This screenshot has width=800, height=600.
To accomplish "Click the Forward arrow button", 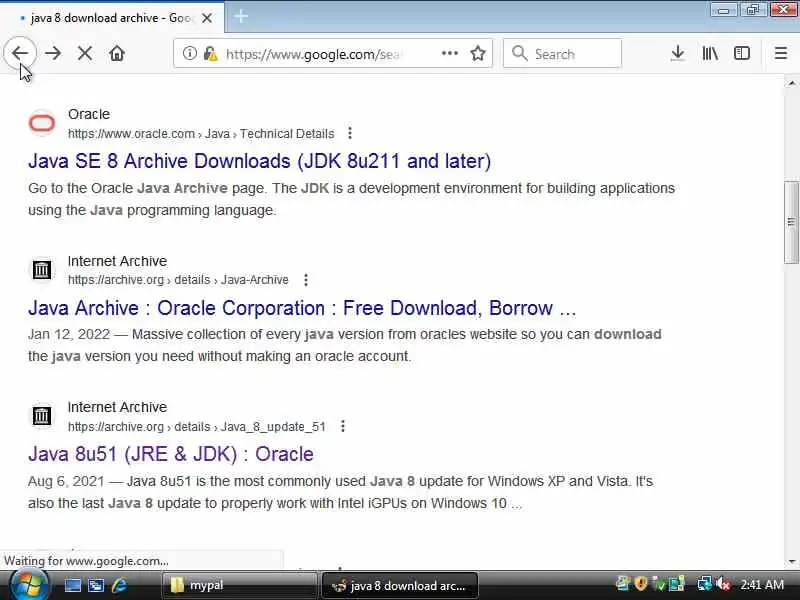I will pos(53,53).
